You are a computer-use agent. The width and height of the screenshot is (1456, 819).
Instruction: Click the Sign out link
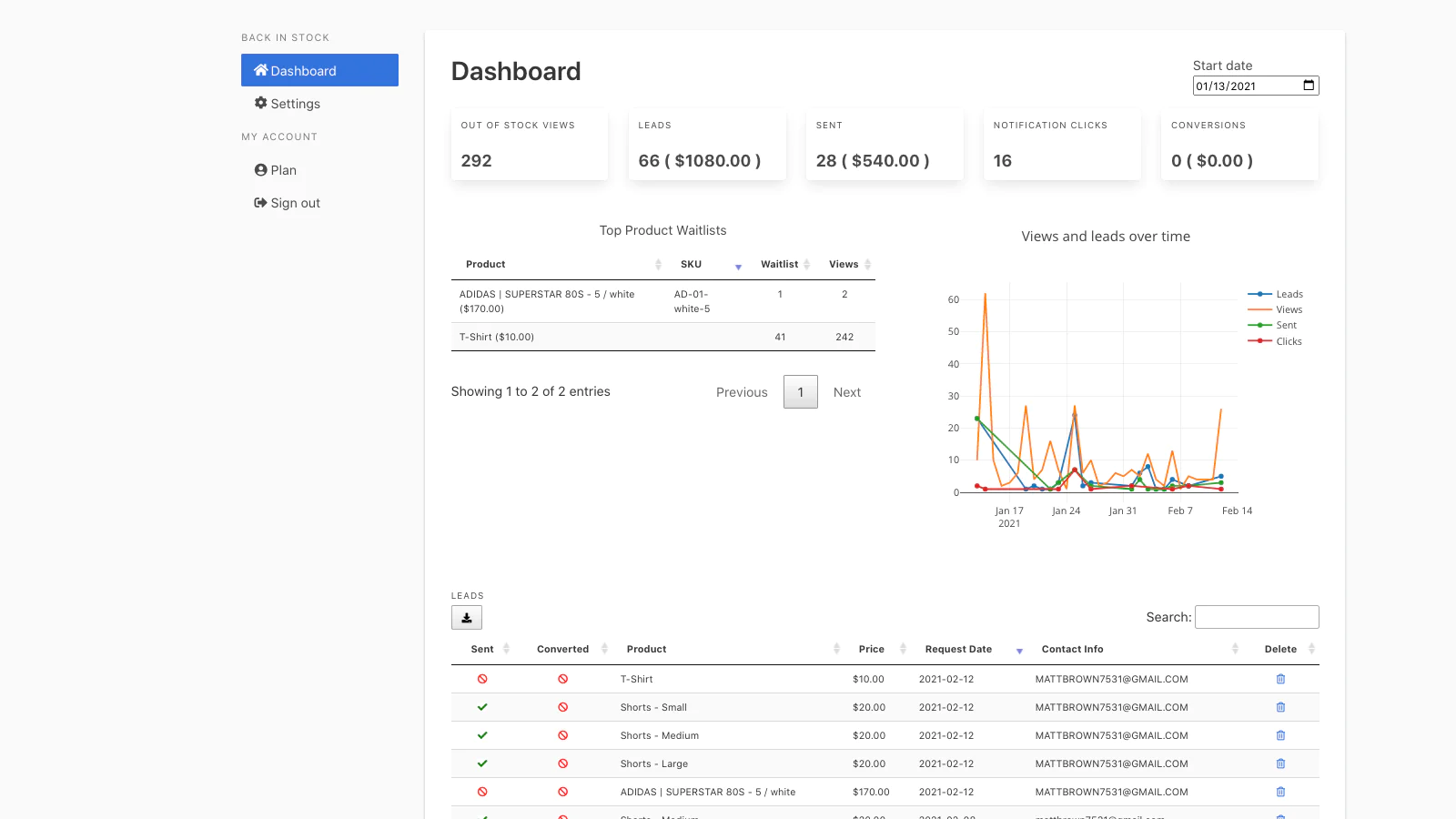coord(288,203)
